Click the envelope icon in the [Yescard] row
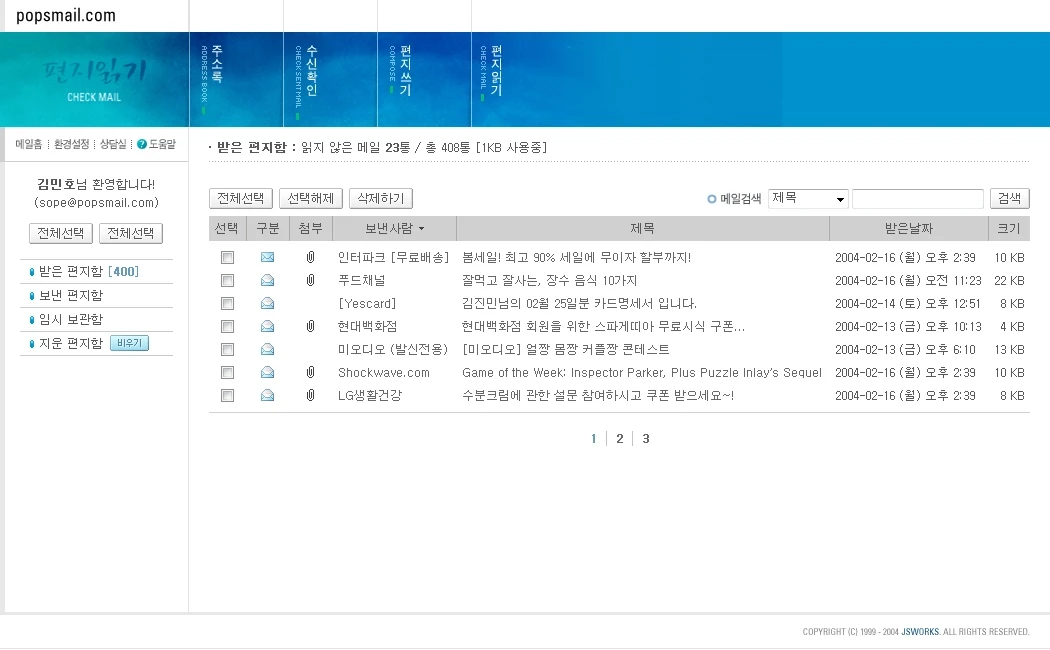The height and width of the screenshot is (650, 1050). click(267, 303)
